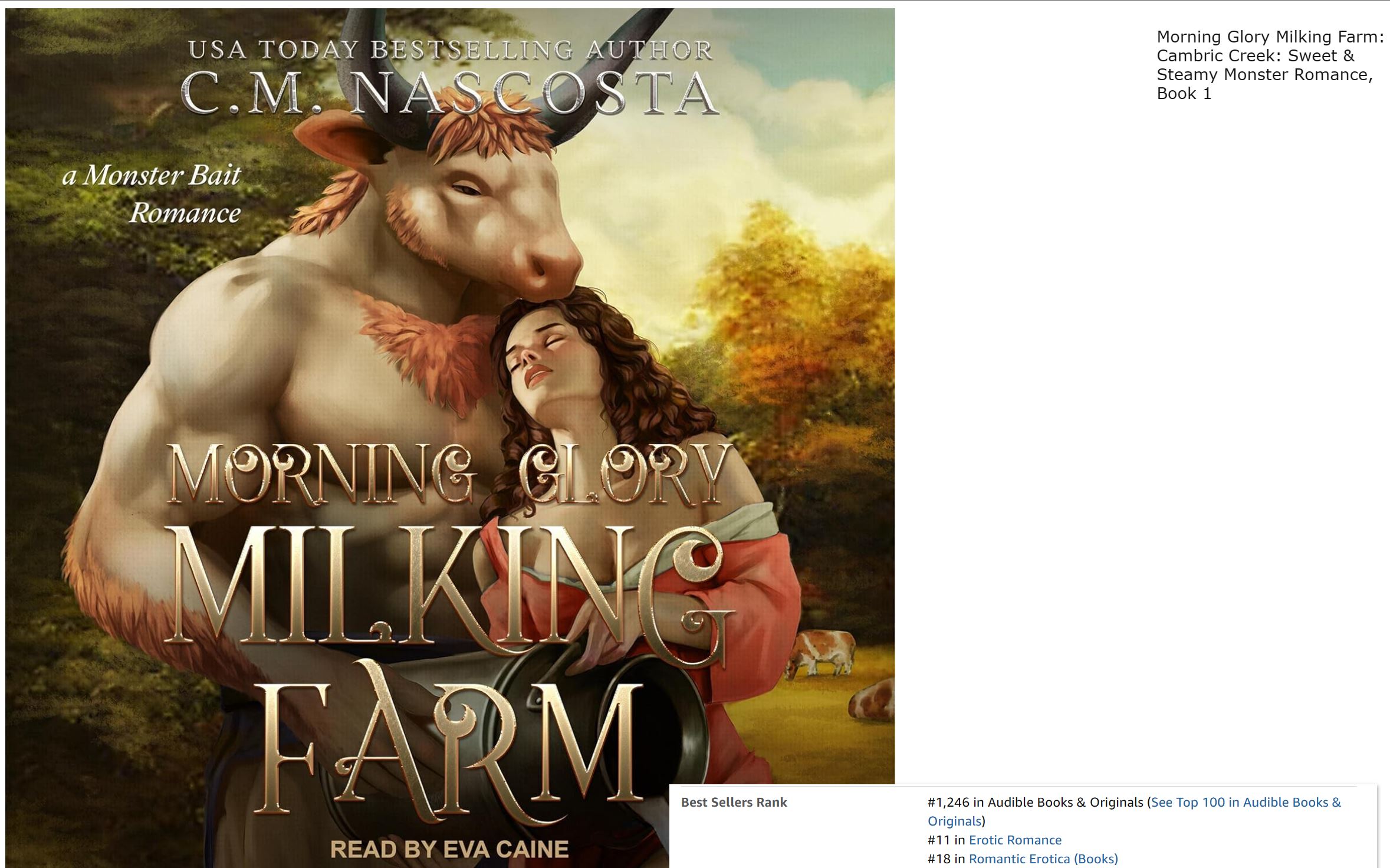Click the grazing brown-and-white cow in the cover
The height and width of the screenshot is (868, 1390).
pos(822,652)
